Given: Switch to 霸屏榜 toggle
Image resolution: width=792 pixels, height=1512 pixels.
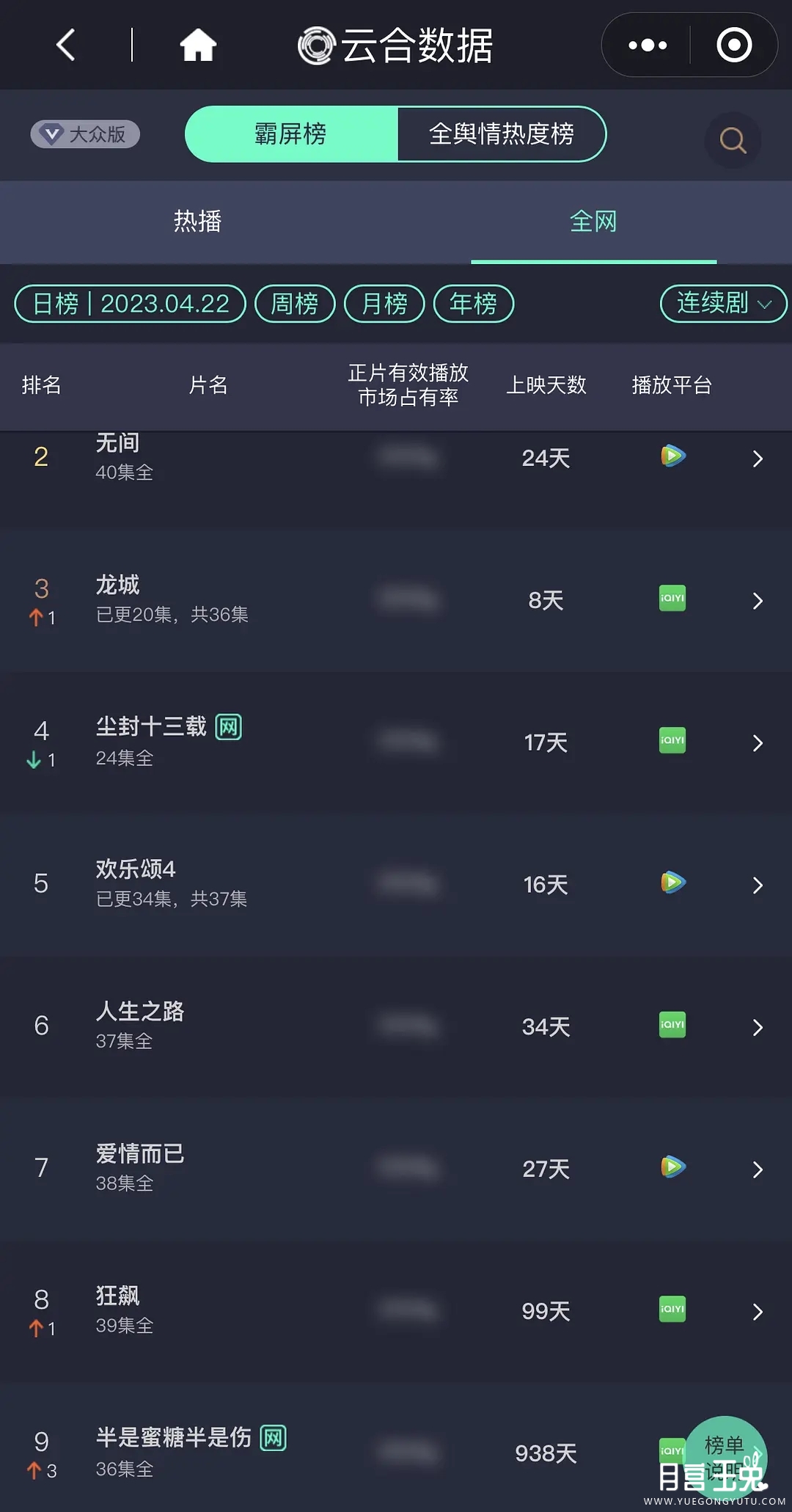Looking at the screenshot, I should point(291,134).
